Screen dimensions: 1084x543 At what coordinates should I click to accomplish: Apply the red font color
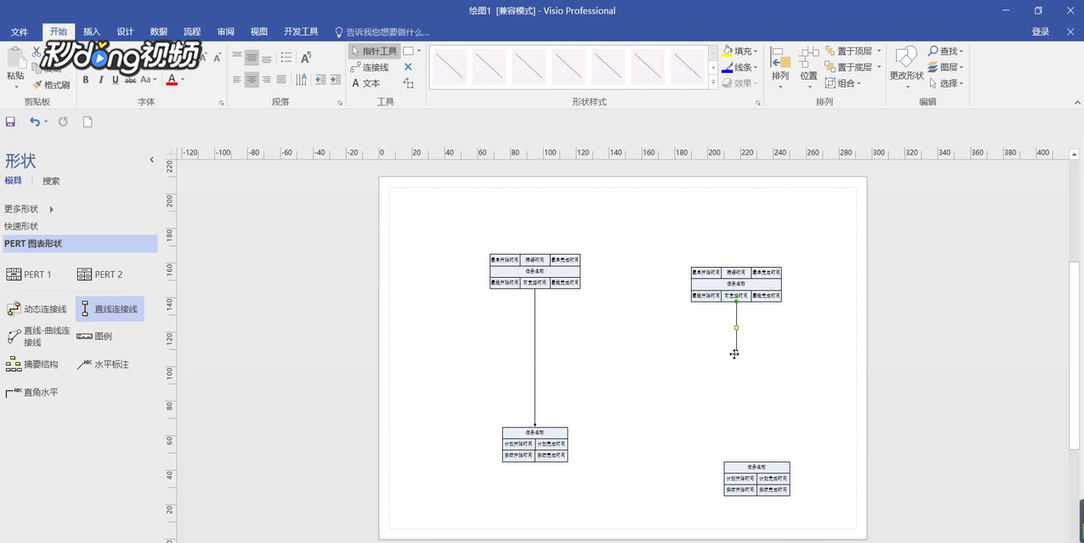coord(171,80)
